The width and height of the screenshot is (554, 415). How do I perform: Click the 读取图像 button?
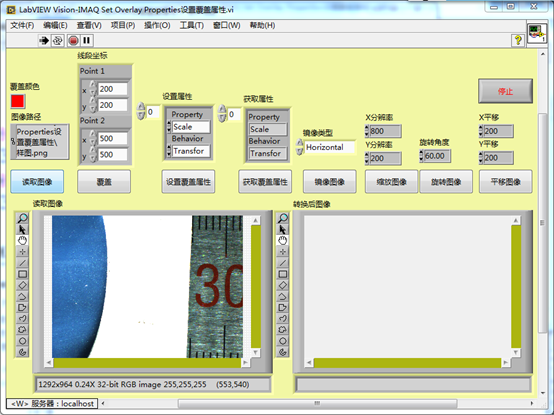37,182
